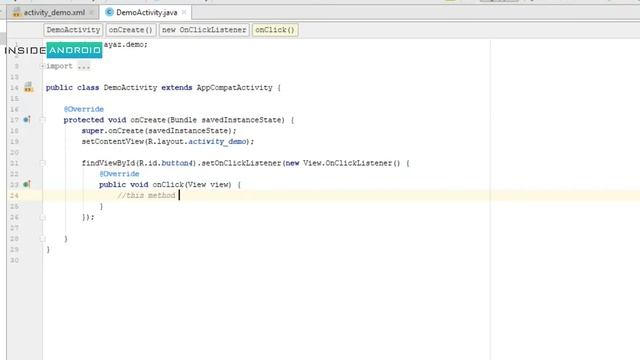Click the AppCompatActivity class name
640x360 pixels.
coord(234,87)
